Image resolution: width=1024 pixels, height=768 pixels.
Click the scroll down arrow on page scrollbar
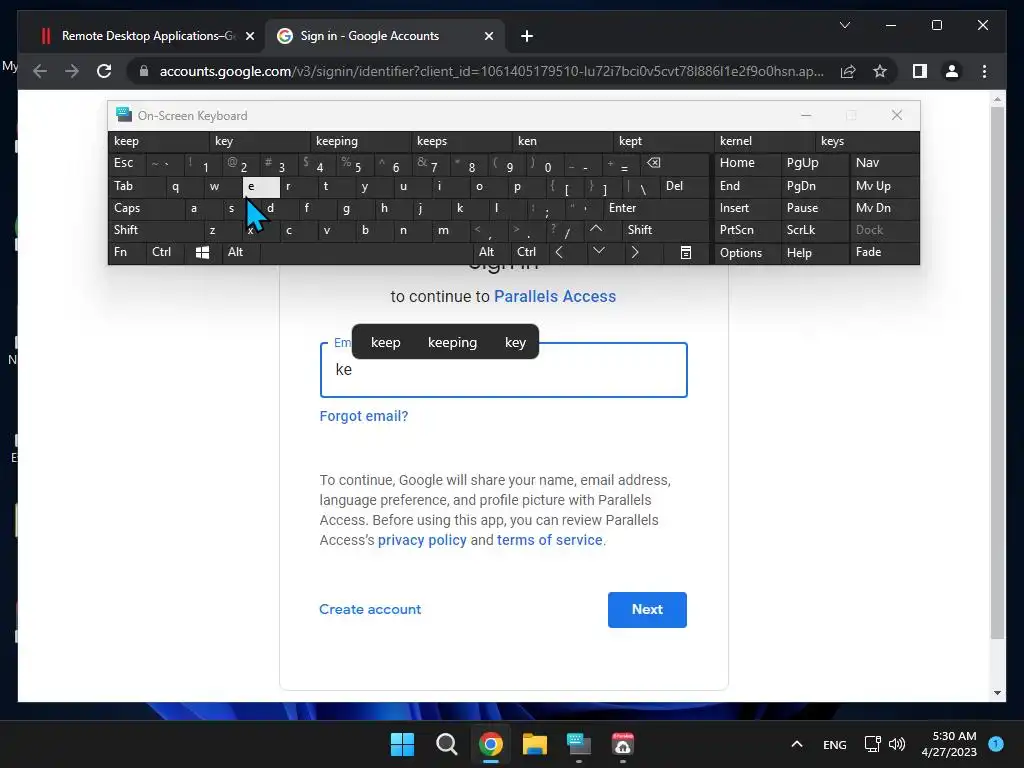click(x=997, y=693)
